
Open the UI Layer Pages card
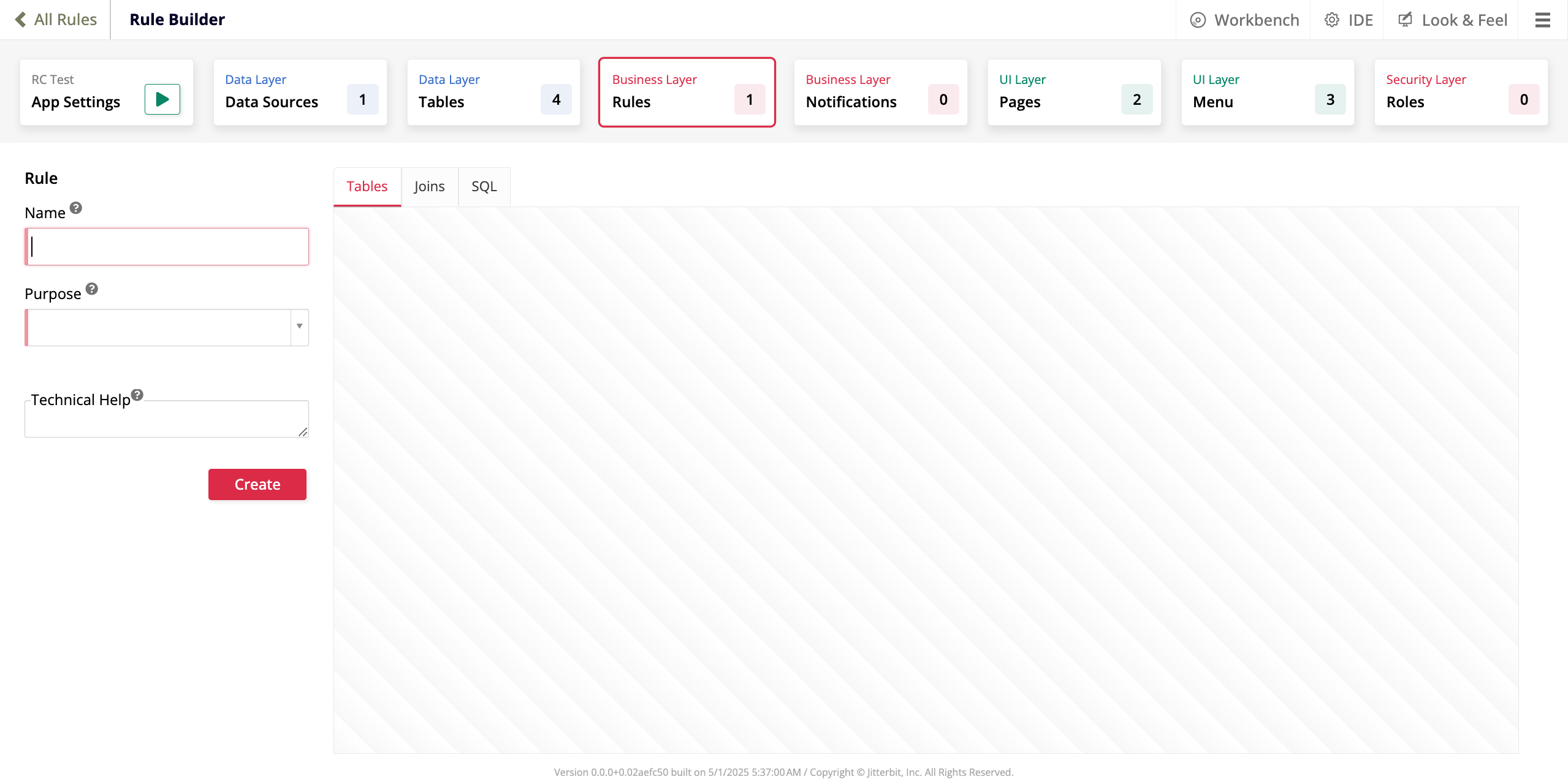tap(1074, 93)
